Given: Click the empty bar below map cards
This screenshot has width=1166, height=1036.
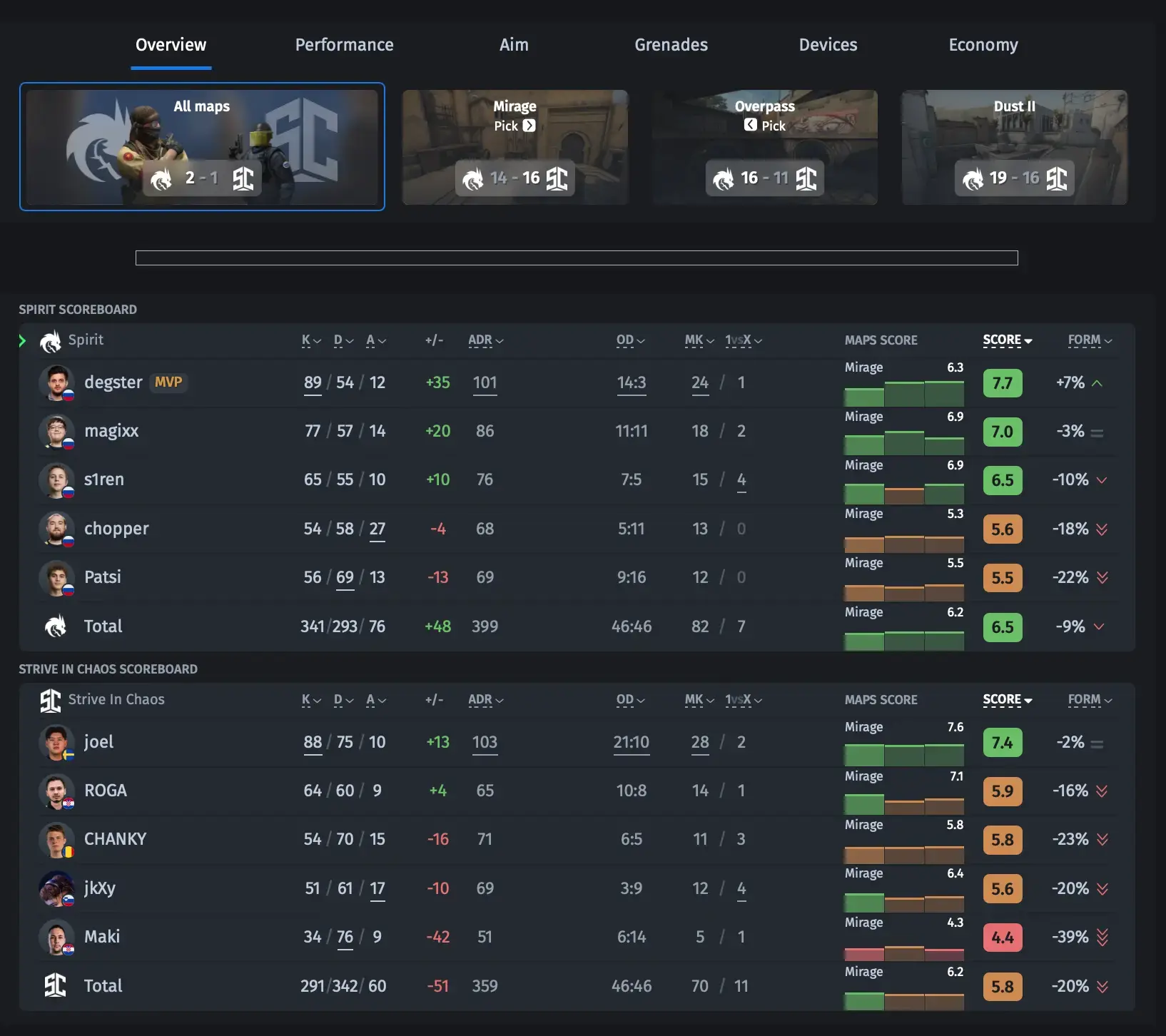Looking at the screenshot, I should tap(577, 258).
